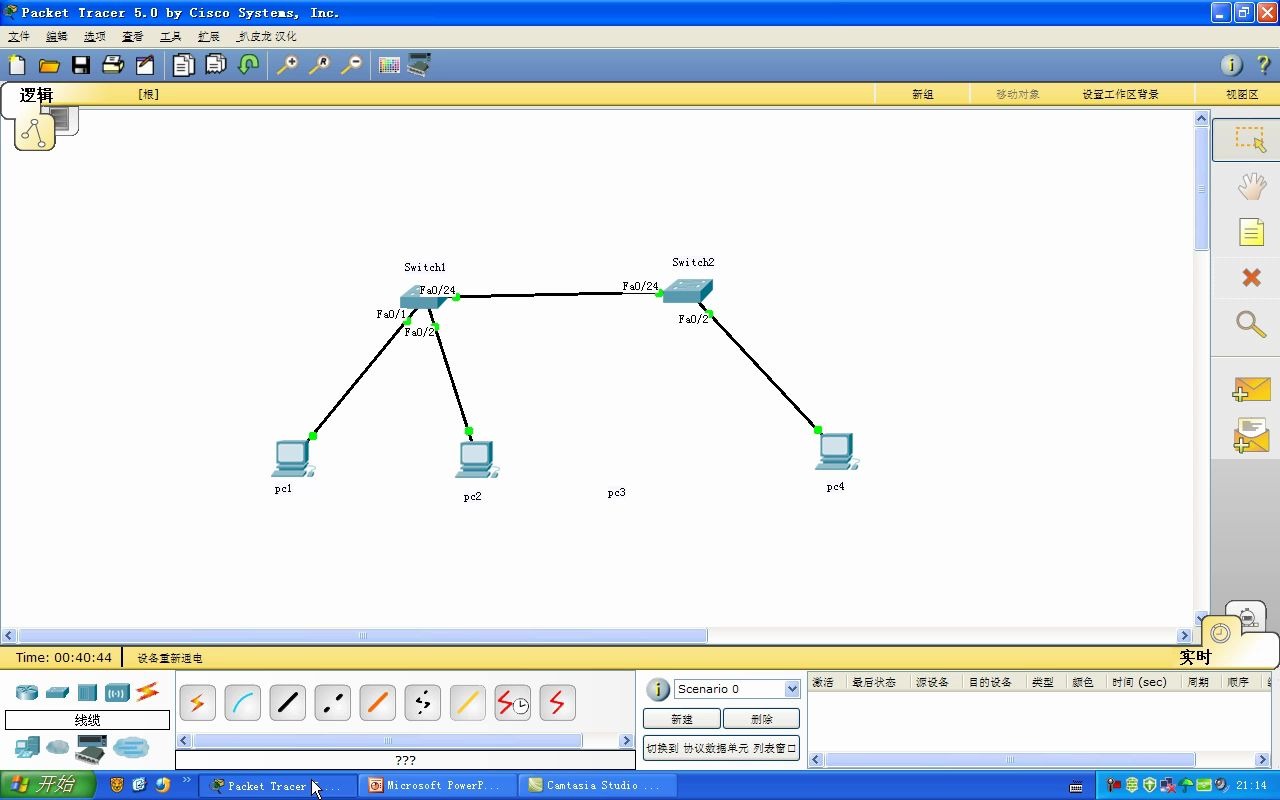Activate the Move Layout hand tool
Viewport: 1280px width, 800px height.
[1251, 186]
